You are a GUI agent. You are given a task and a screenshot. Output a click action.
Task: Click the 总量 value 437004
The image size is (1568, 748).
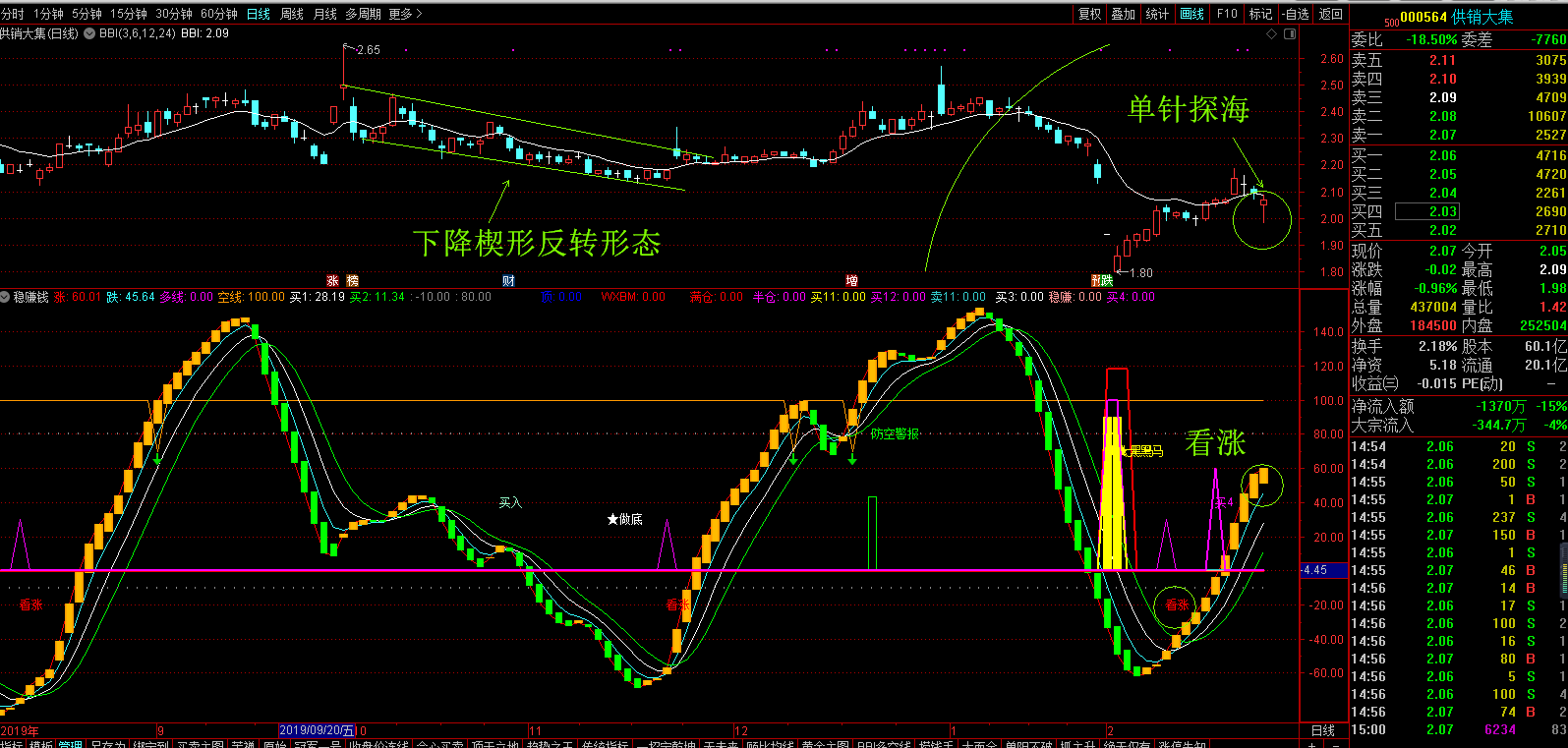coord(1433,307)
